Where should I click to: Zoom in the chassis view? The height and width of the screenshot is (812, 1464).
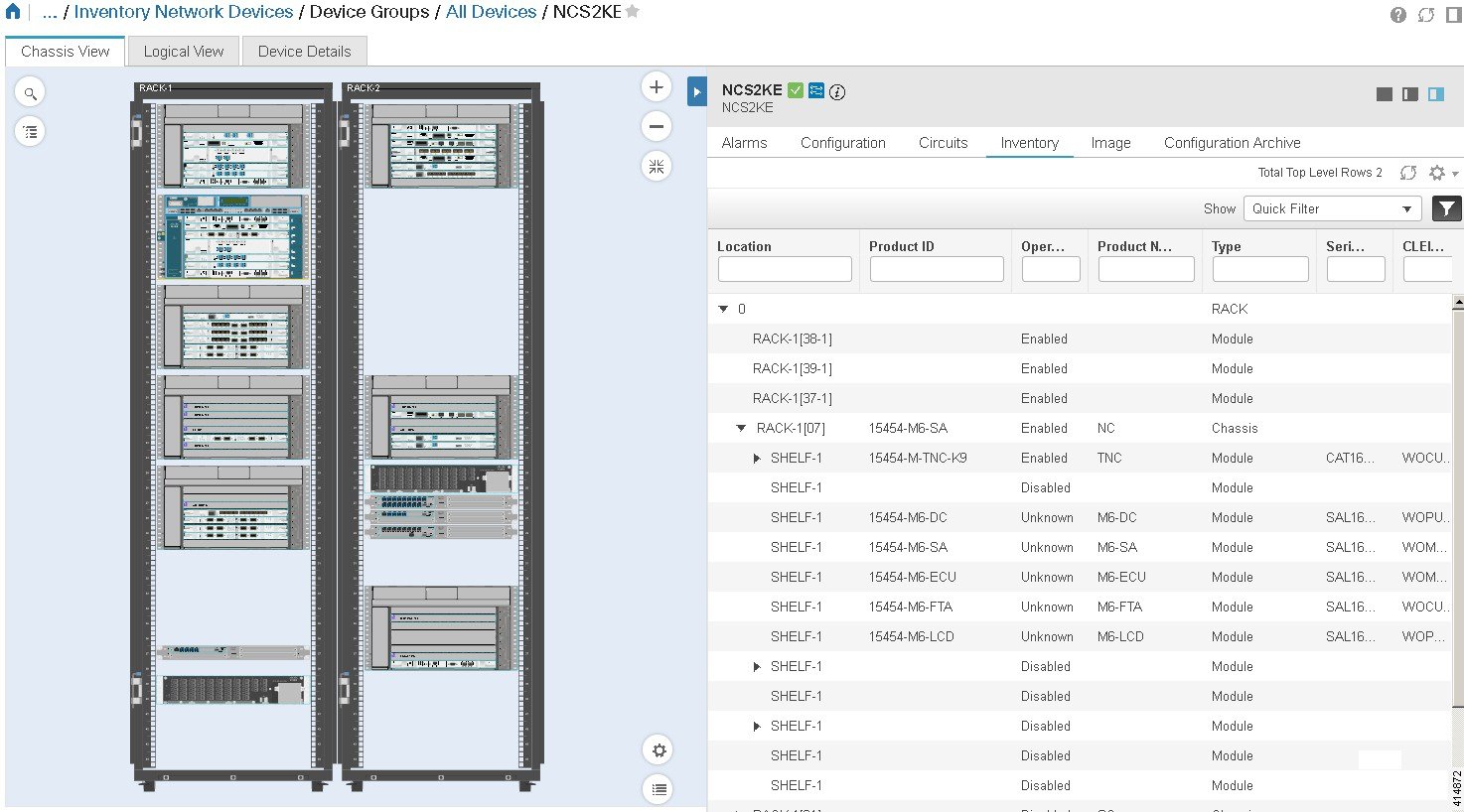[x=657, y=87]
